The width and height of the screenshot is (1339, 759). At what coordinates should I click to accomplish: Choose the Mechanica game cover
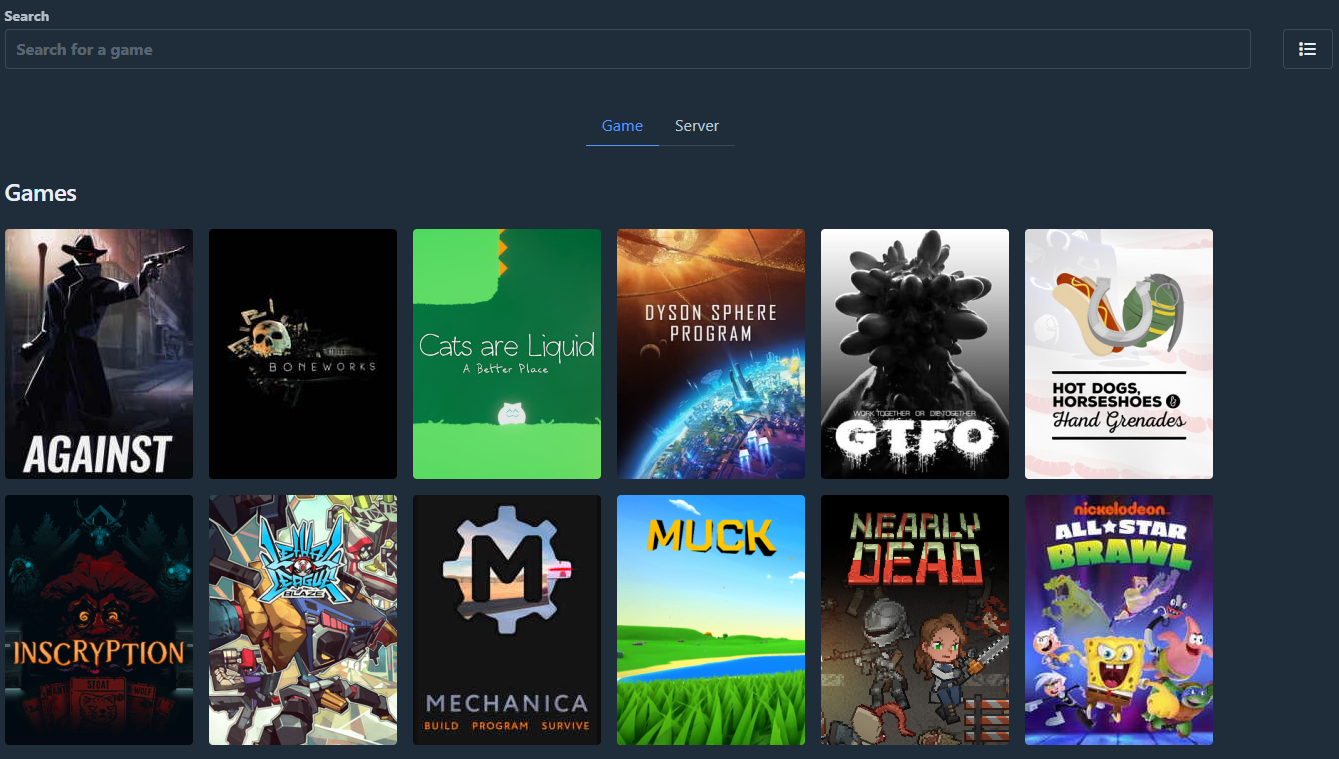507,620
